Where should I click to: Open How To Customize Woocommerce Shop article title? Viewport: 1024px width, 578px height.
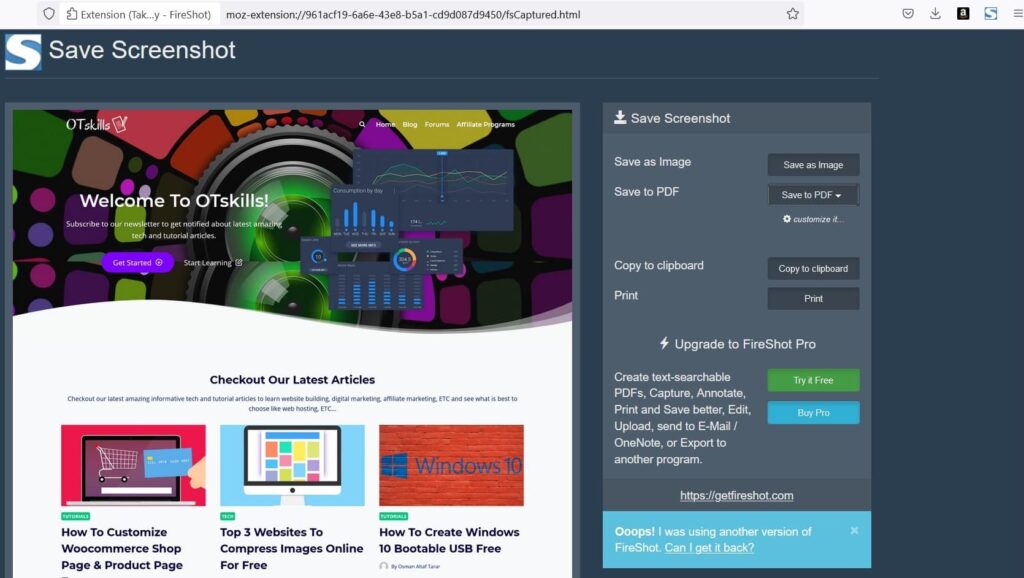122,549
